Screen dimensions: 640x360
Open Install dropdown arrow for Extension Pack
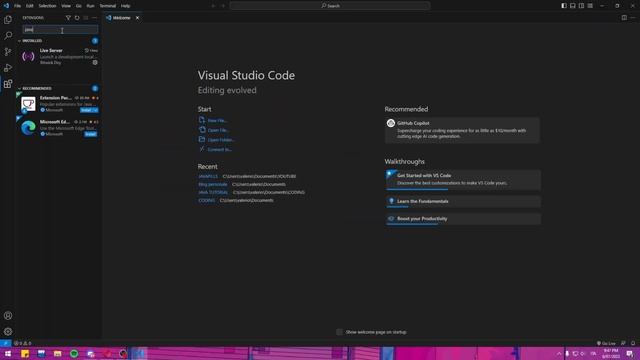coord(96,110)
